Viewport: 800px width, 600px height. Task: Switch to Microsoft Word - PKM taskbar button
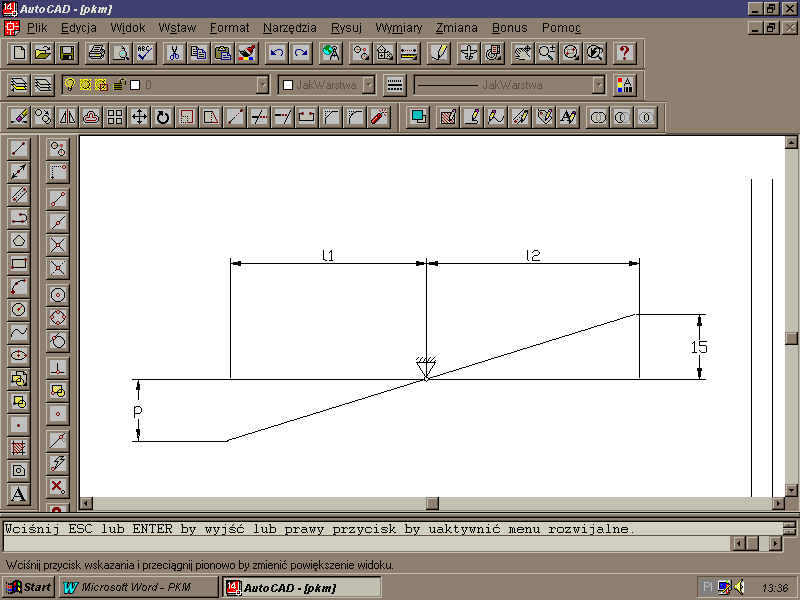(x=138, y=587)
